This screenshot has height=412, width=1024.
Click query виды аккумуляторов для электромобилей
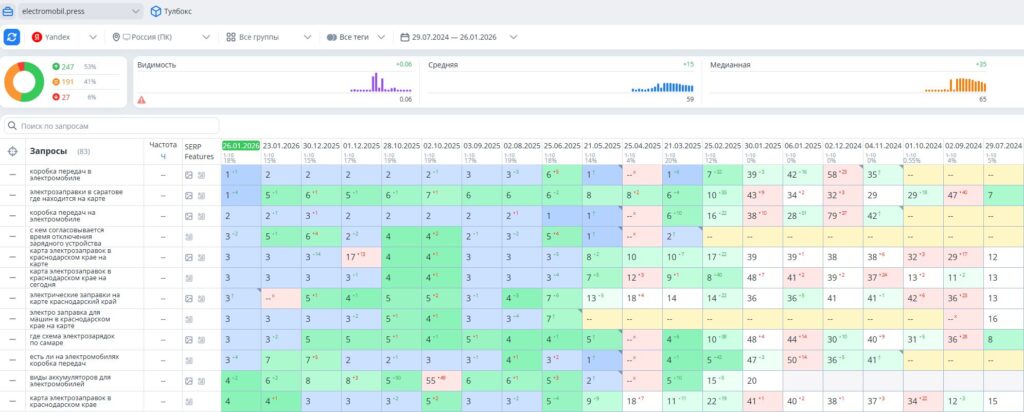(70, 381)
